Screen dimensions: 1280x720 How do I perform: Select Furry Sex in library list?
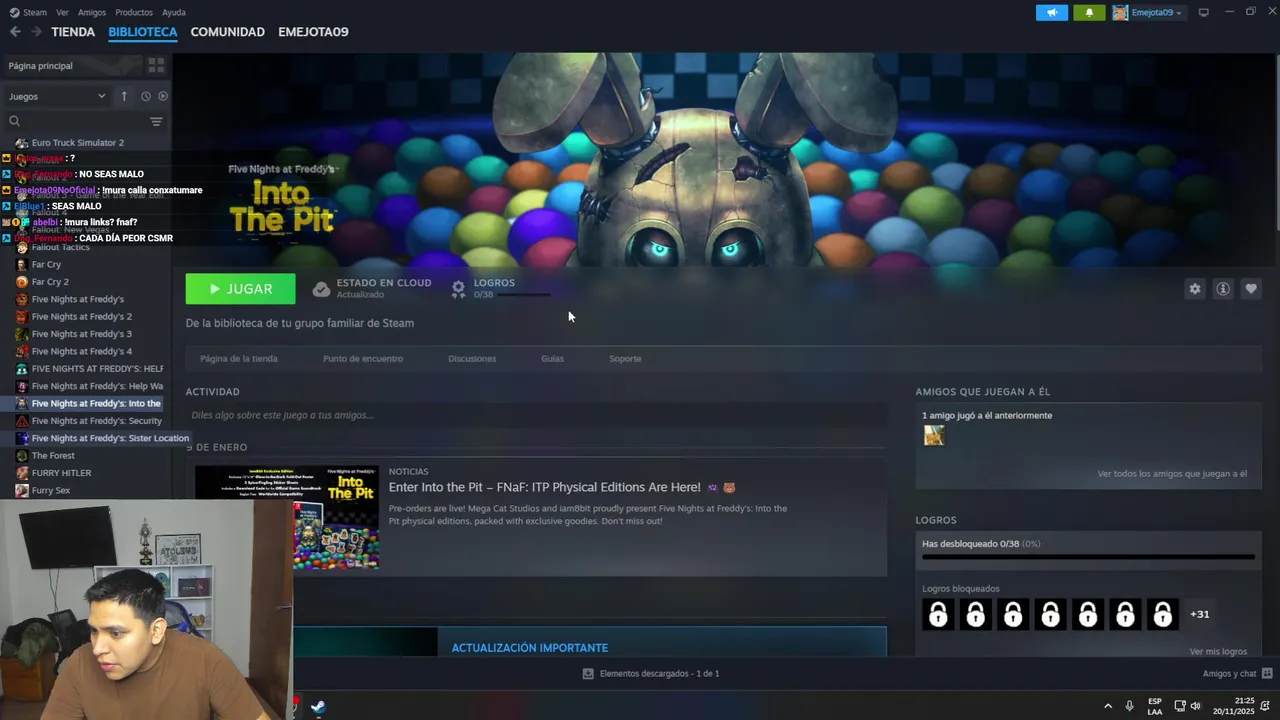(51, 490)
